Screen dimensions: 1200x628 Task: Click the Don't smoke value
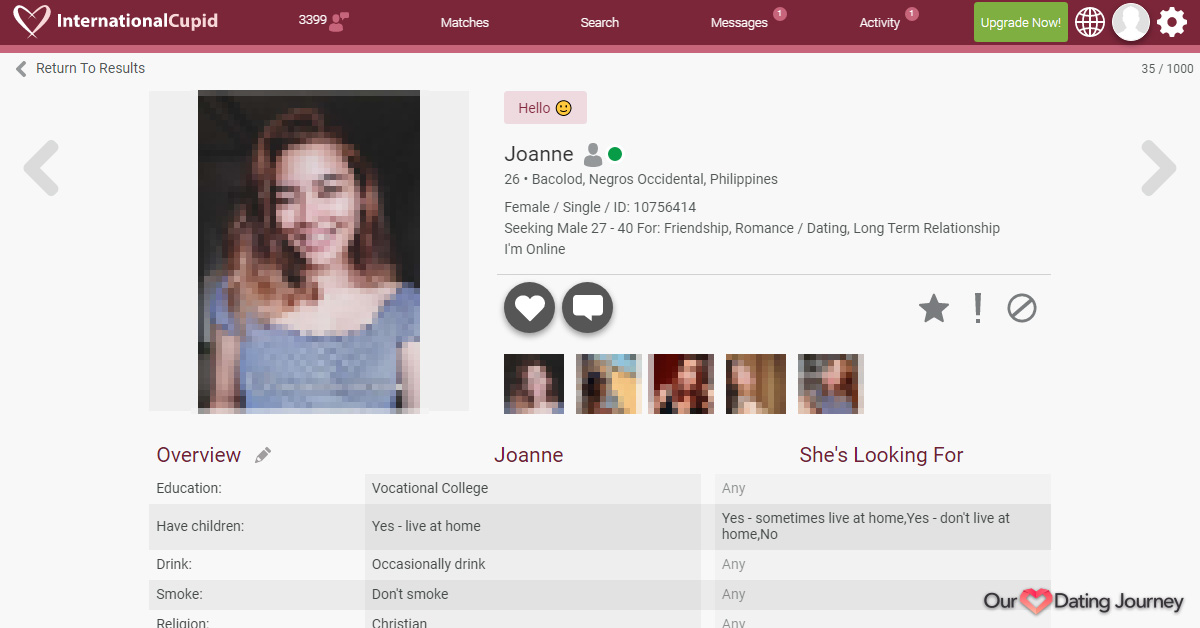point(410,594)
